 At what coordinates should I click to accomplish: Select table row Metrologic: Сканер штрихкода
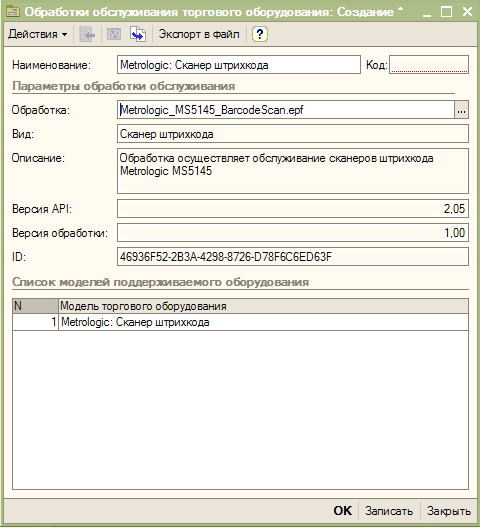pyautogui.click(x=241, y=322)
